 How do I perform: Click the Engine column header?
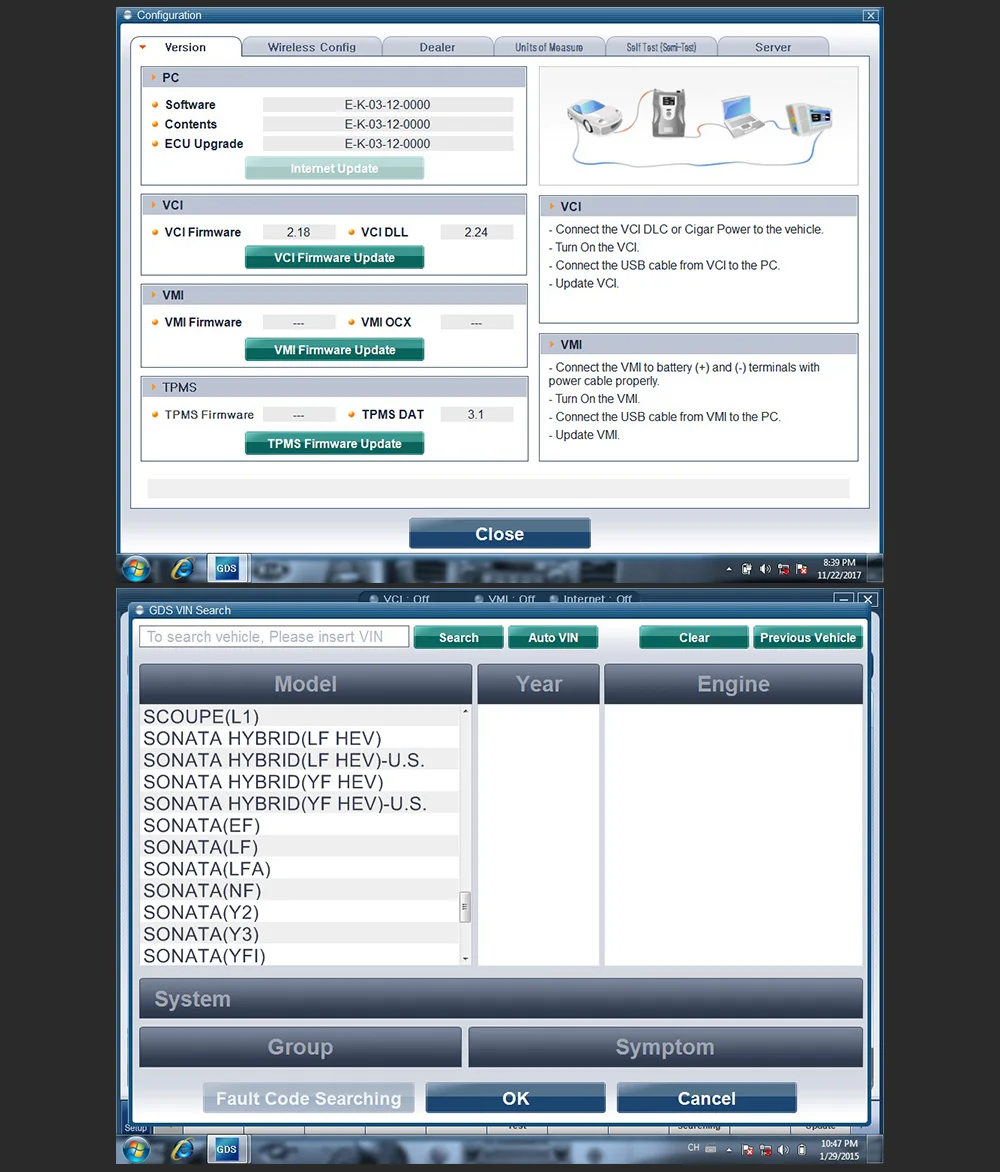(733, 684)
